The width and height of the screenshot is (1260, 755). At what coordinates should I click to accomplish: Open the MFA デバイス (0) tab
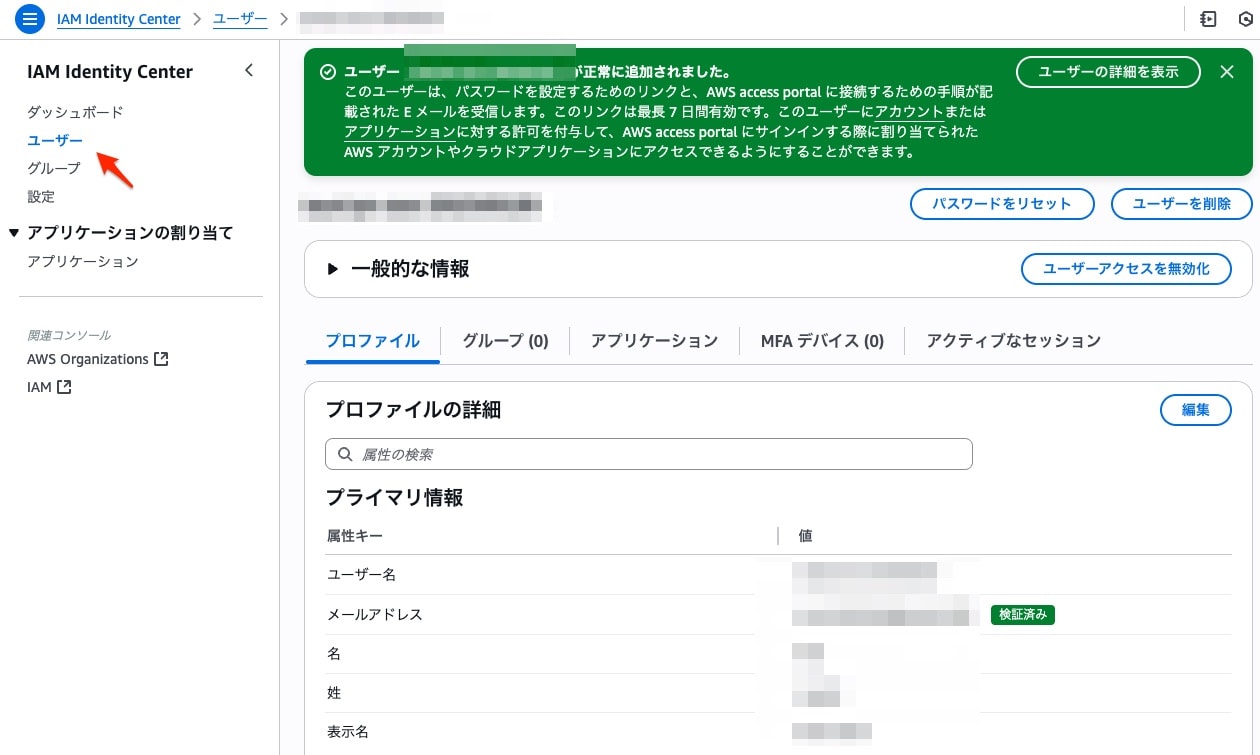(822, 341)
